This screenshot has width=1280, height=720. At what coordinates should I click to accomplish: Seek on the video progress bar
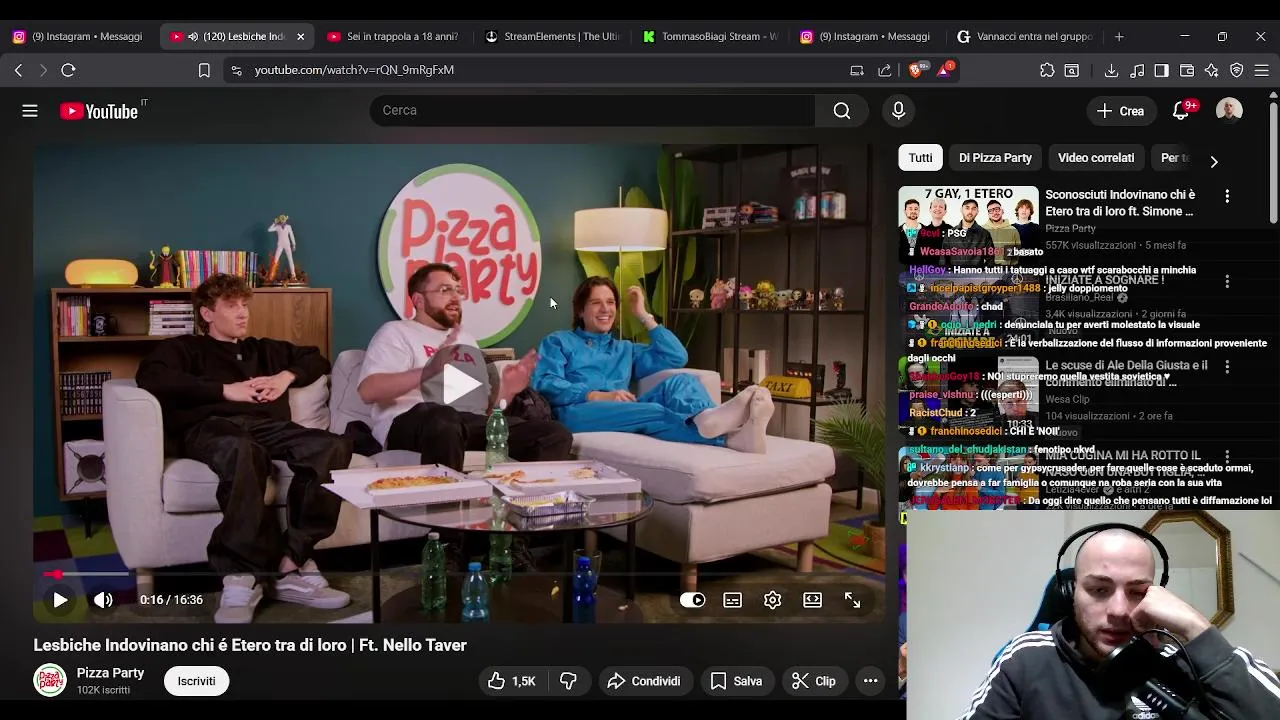(x=459, y=574)
